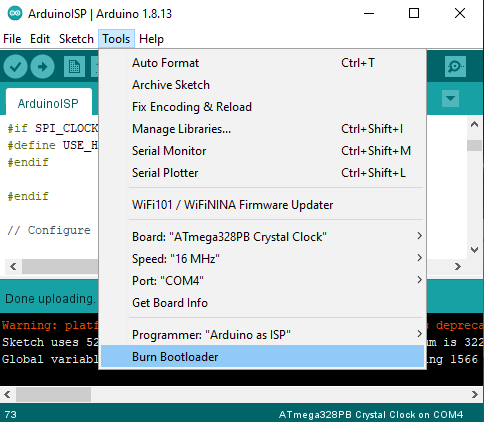This screenshot has height=422, width=484.
Task: Click the Arduino logo in title bar
Action: [15, 14]
